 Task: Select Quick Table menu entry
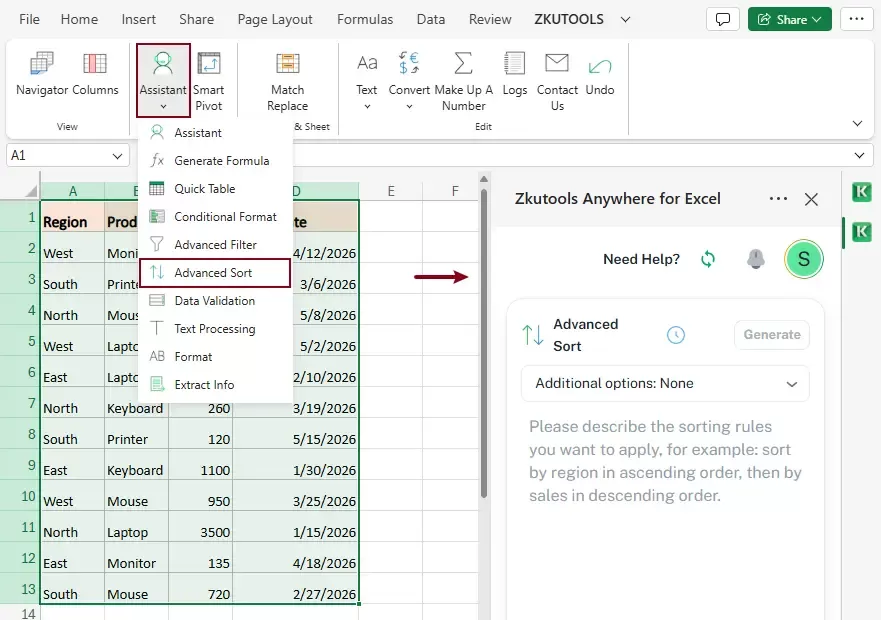[x=215, y=189]
